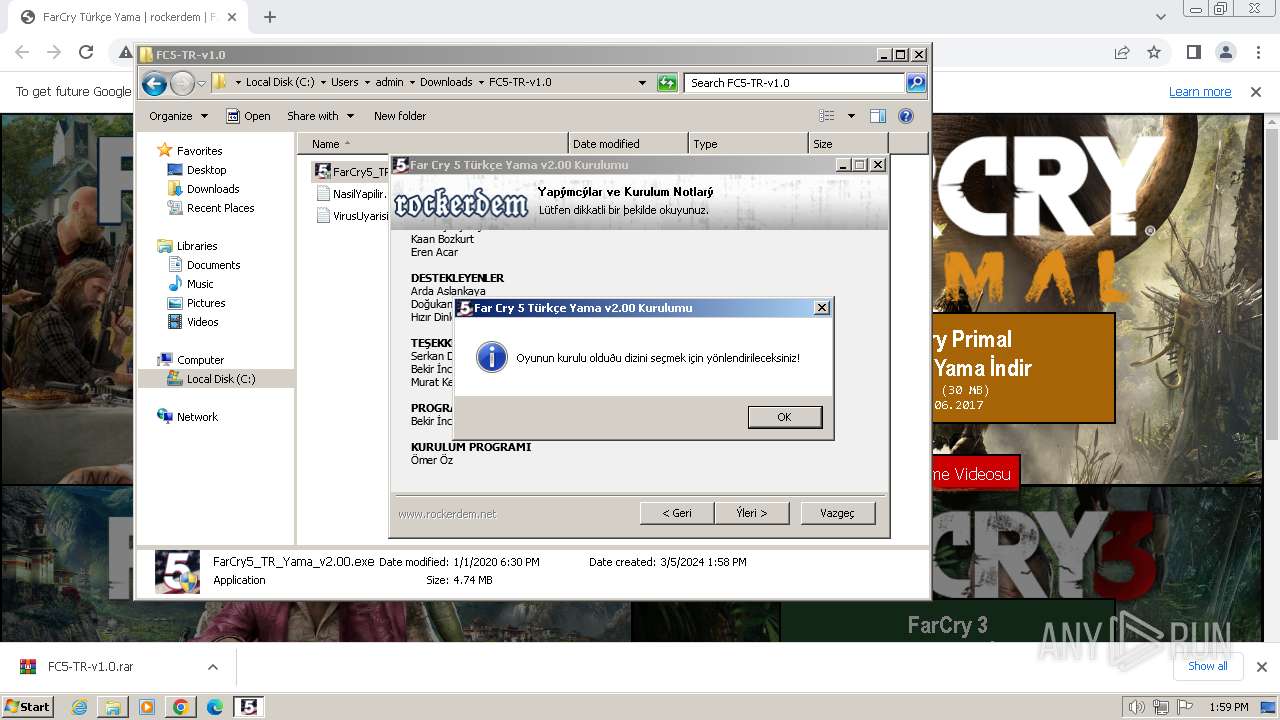
Task: Close the Chrome downloads bar
Action: tap(1262, 667)
